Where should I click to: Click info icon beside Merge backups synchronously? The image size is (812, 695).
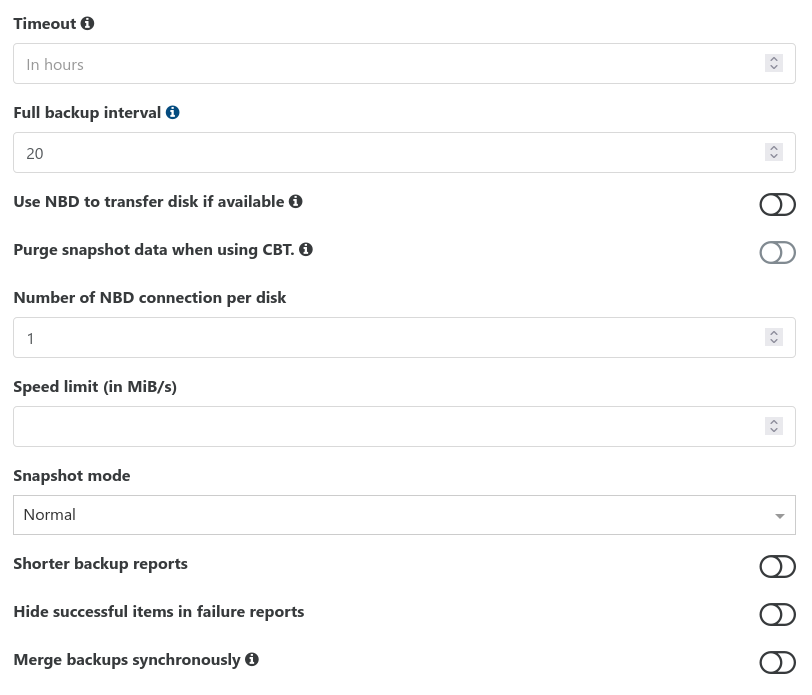pyautogui.click(x=252, y=659)
